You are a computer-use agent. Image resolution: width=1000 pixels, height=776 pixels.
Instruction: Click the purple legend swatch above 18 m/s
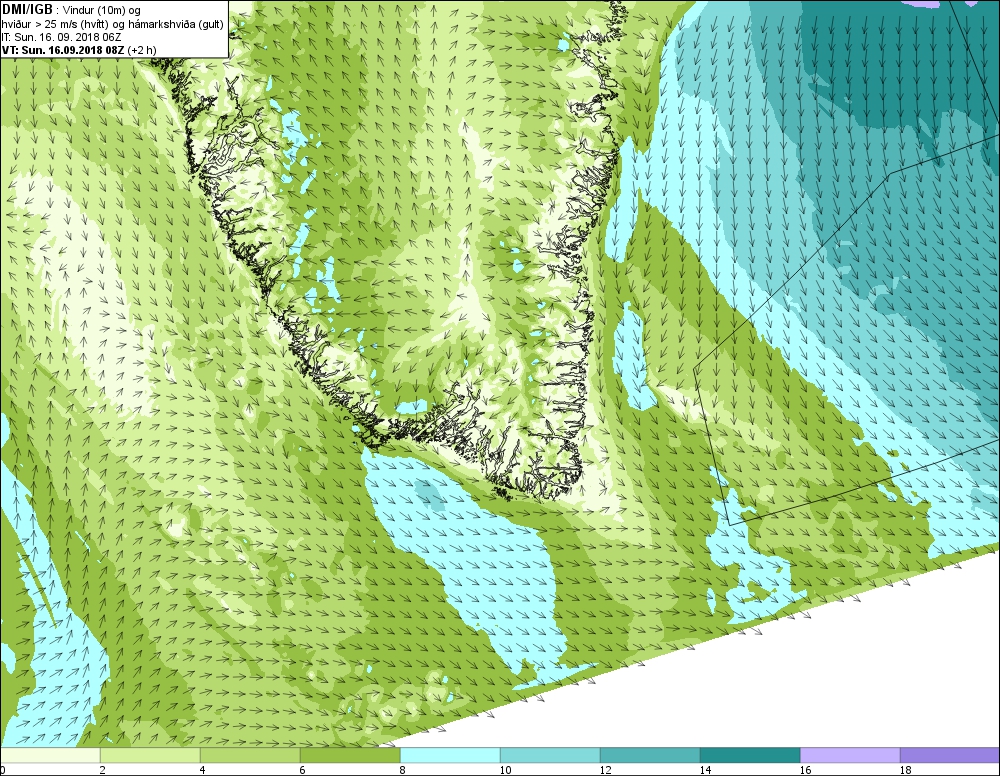tap(950, 756)
